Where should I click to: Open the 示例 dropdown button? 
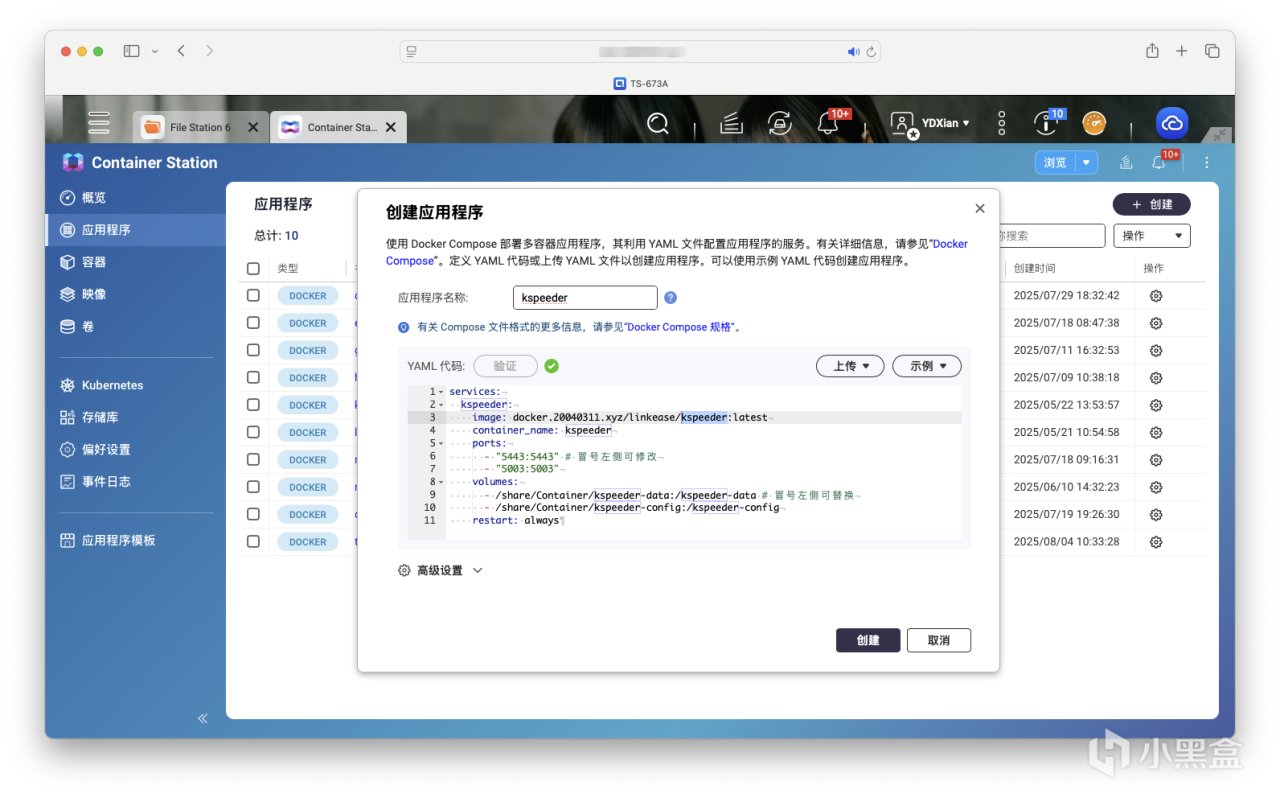point(927,366)
